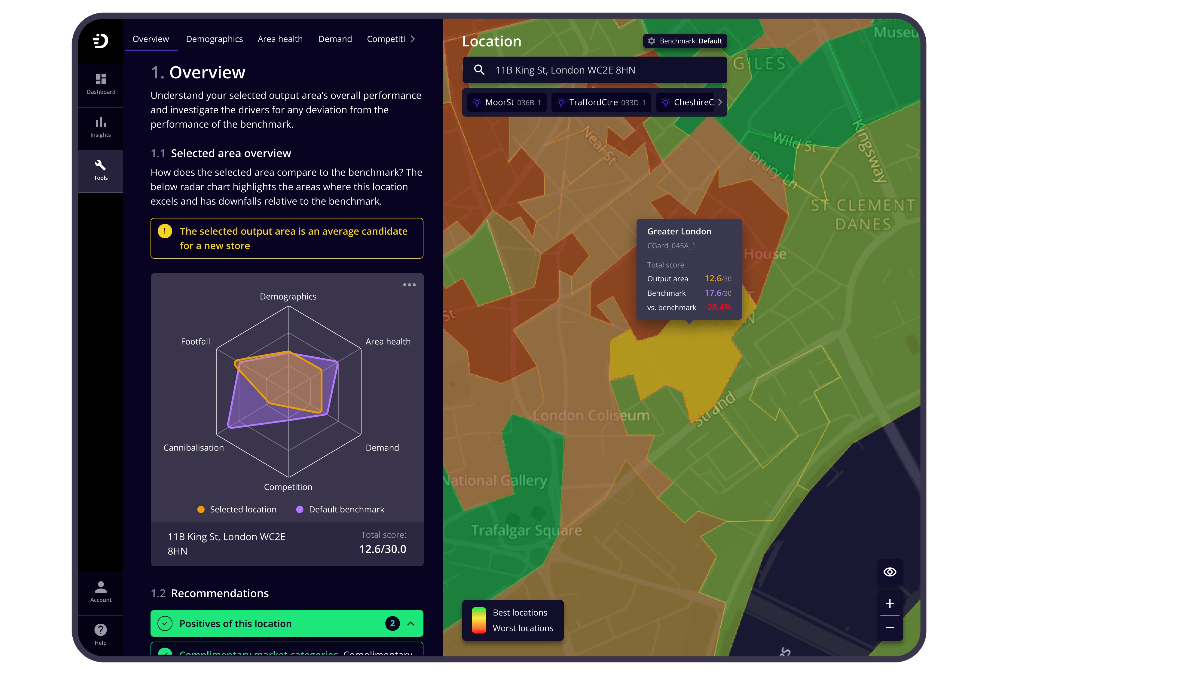Click the search magnifier icon
This screenshot has width=1200, height=675.
pyautogui.click(x=480, y=70)
